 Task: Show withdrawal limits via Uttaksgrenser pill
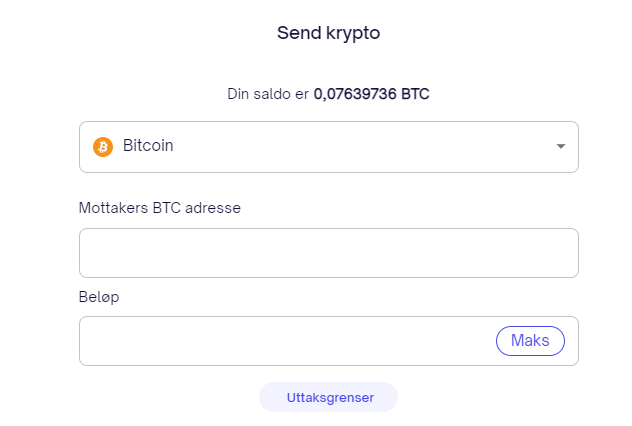[329, 397]
